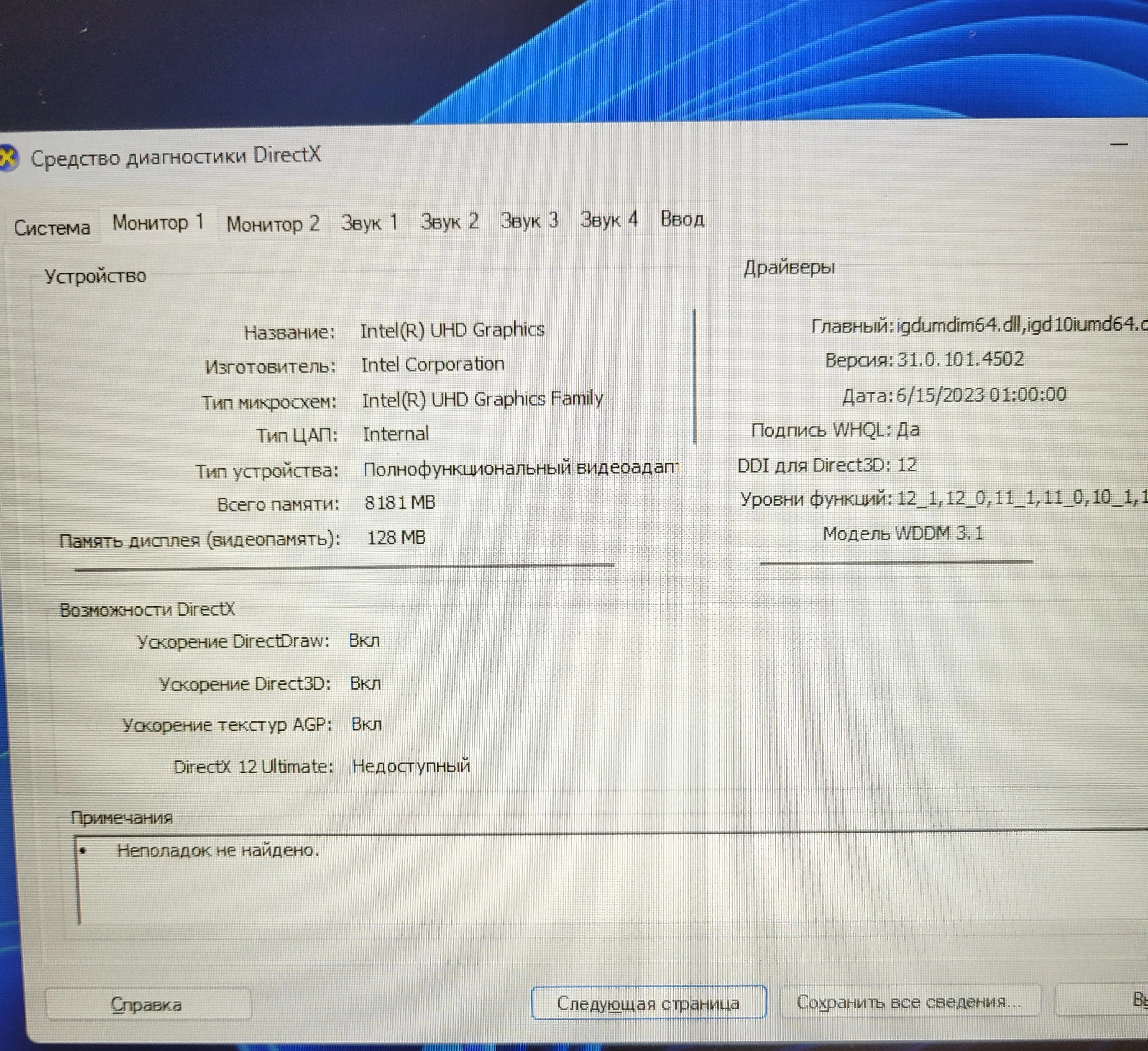Image resolution: width=1148 pixels, height=1051 pixels.
Task: Select the Монитор 1 tab
Action: (x=158, y=223)
